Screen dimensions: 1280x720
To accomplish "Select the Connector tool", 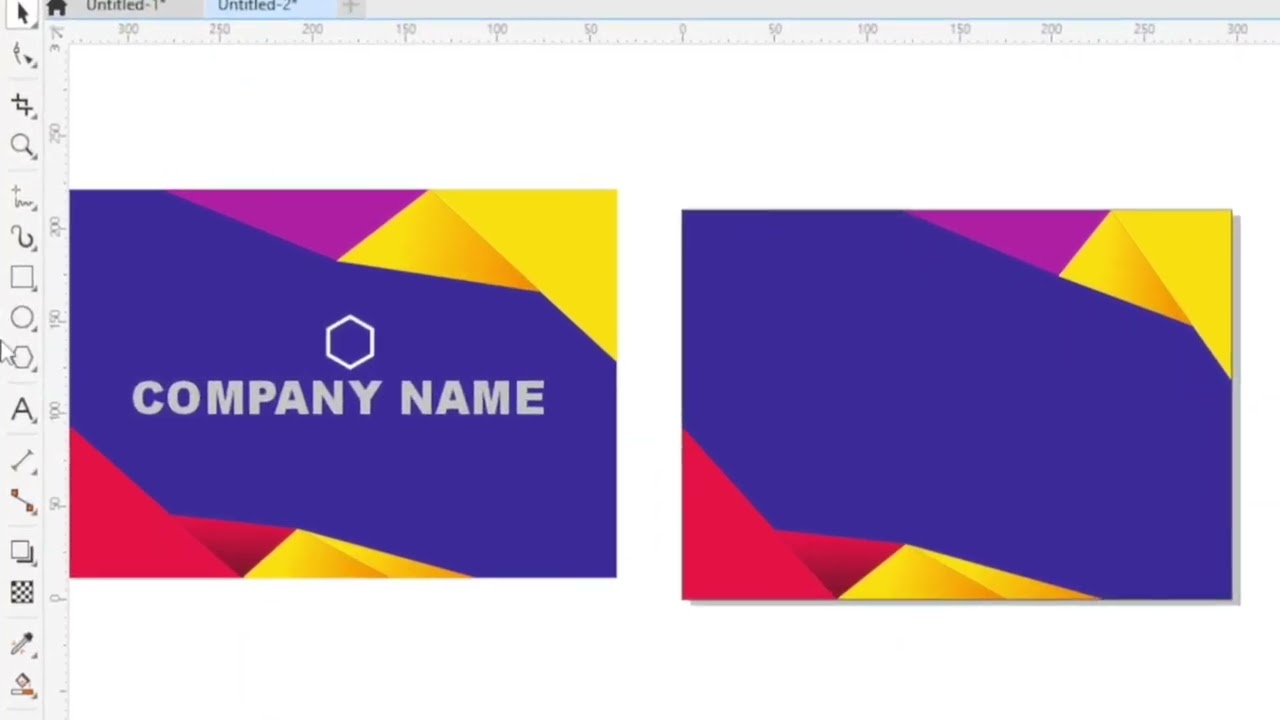I will (x=22, y=501).
